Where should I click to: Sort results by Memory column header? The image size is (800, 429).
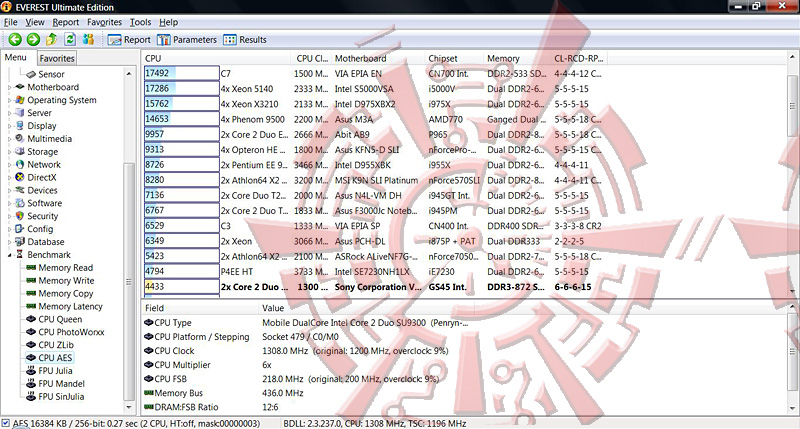(x=517, y=58)
